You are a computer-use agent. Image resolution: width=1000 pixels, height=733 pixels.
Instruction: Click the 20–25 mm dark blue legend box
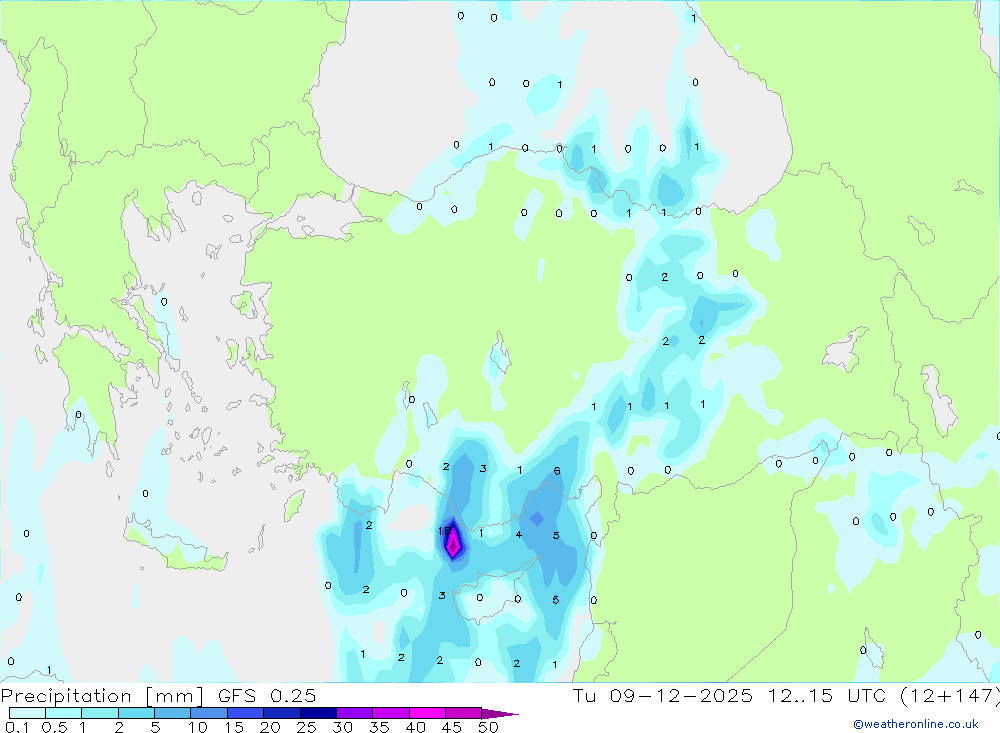click(282, 713)
